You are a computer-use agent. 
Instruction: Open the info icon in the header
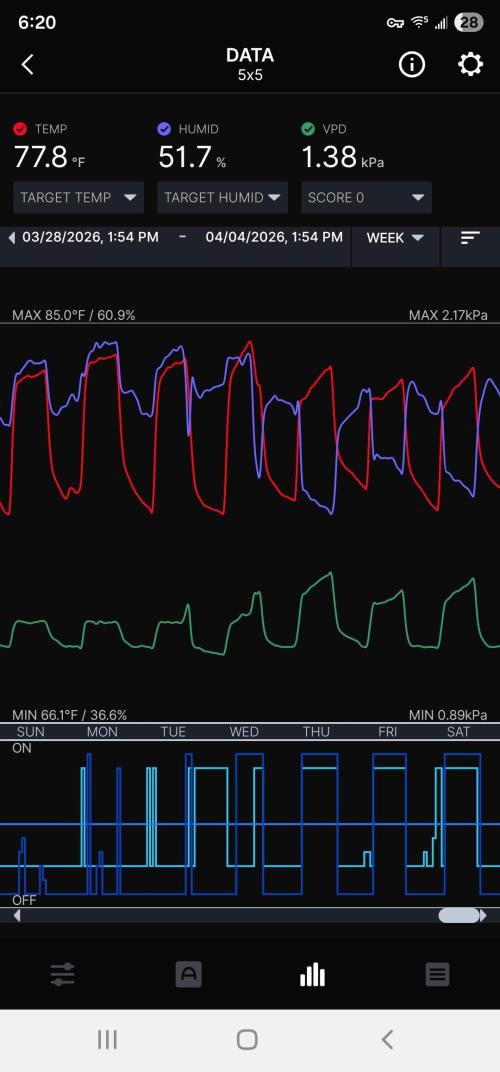412,65
